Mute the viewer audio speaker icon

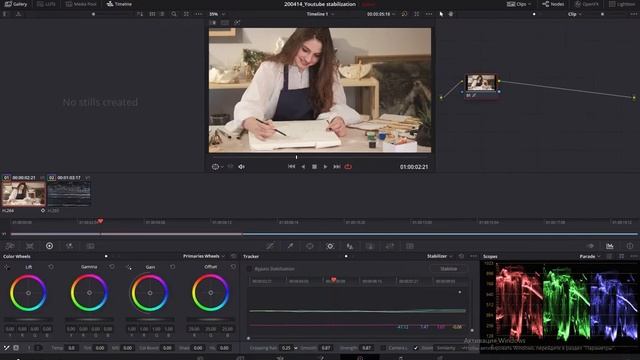pos(241,167)
